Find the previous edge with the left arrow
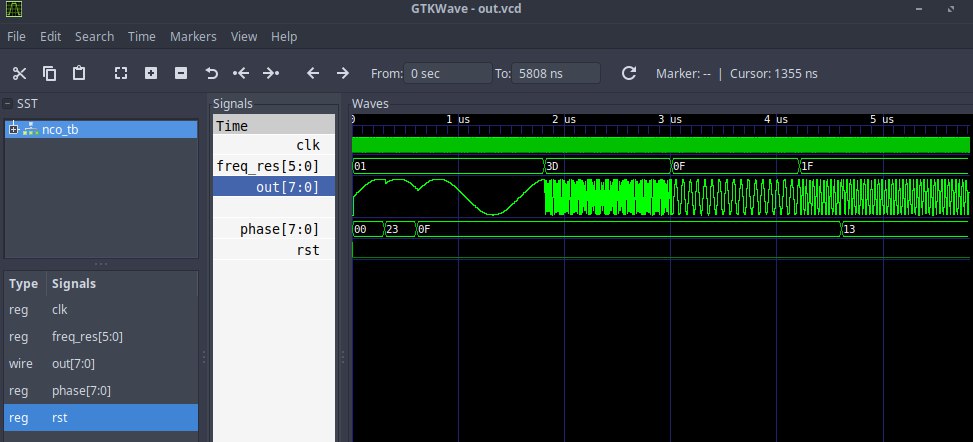Viewport: 973px width, 442px height. tap(313, 74)
